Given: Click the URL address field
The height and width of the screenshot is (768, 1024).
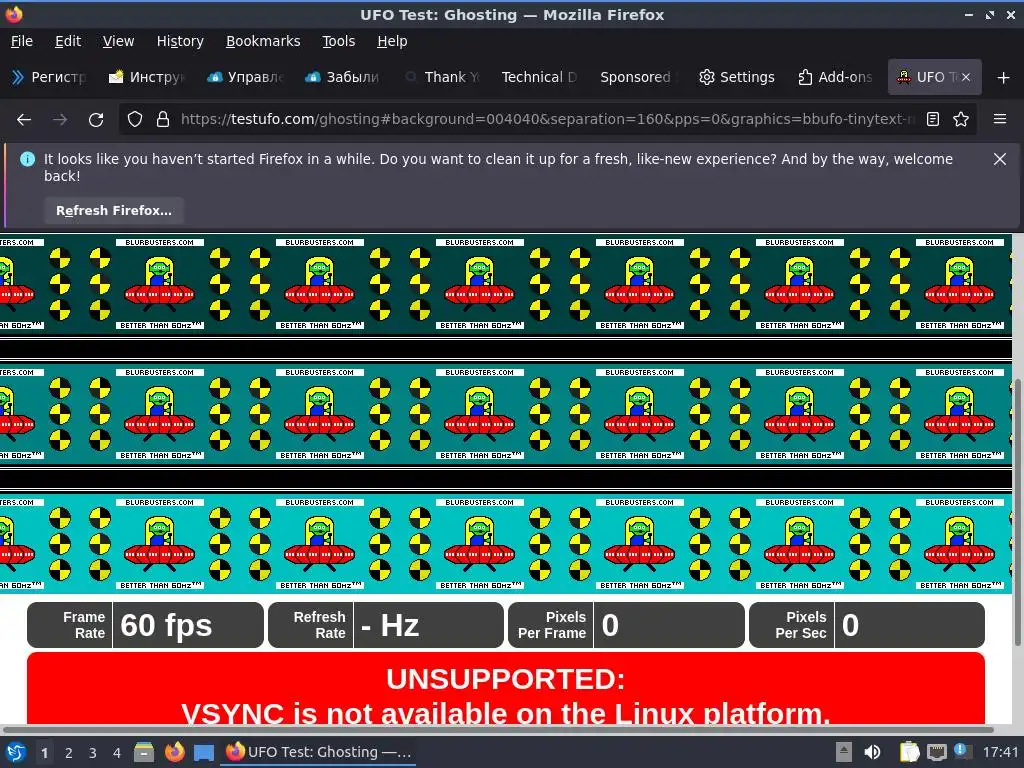Looking at the screenshot, I should [547, 120].
